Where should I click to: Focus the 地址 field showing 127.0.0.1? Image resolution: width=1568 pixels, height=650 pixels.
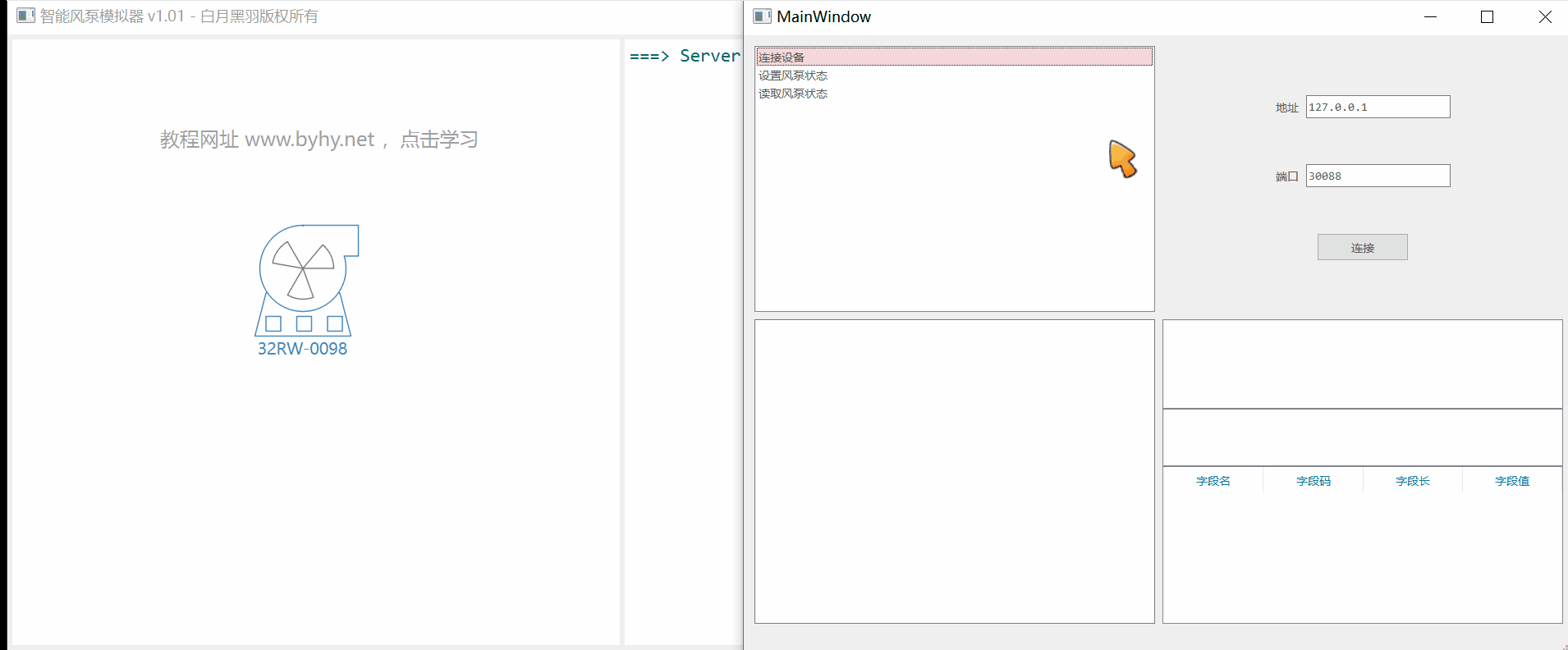tap(1378, 107)
